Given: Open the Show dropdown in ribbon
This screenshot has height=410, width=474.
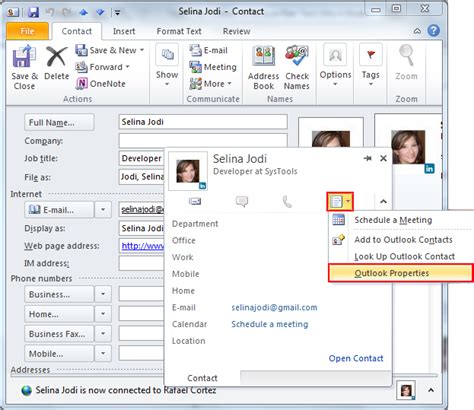Looking at the screenshot, I should 167,65.
